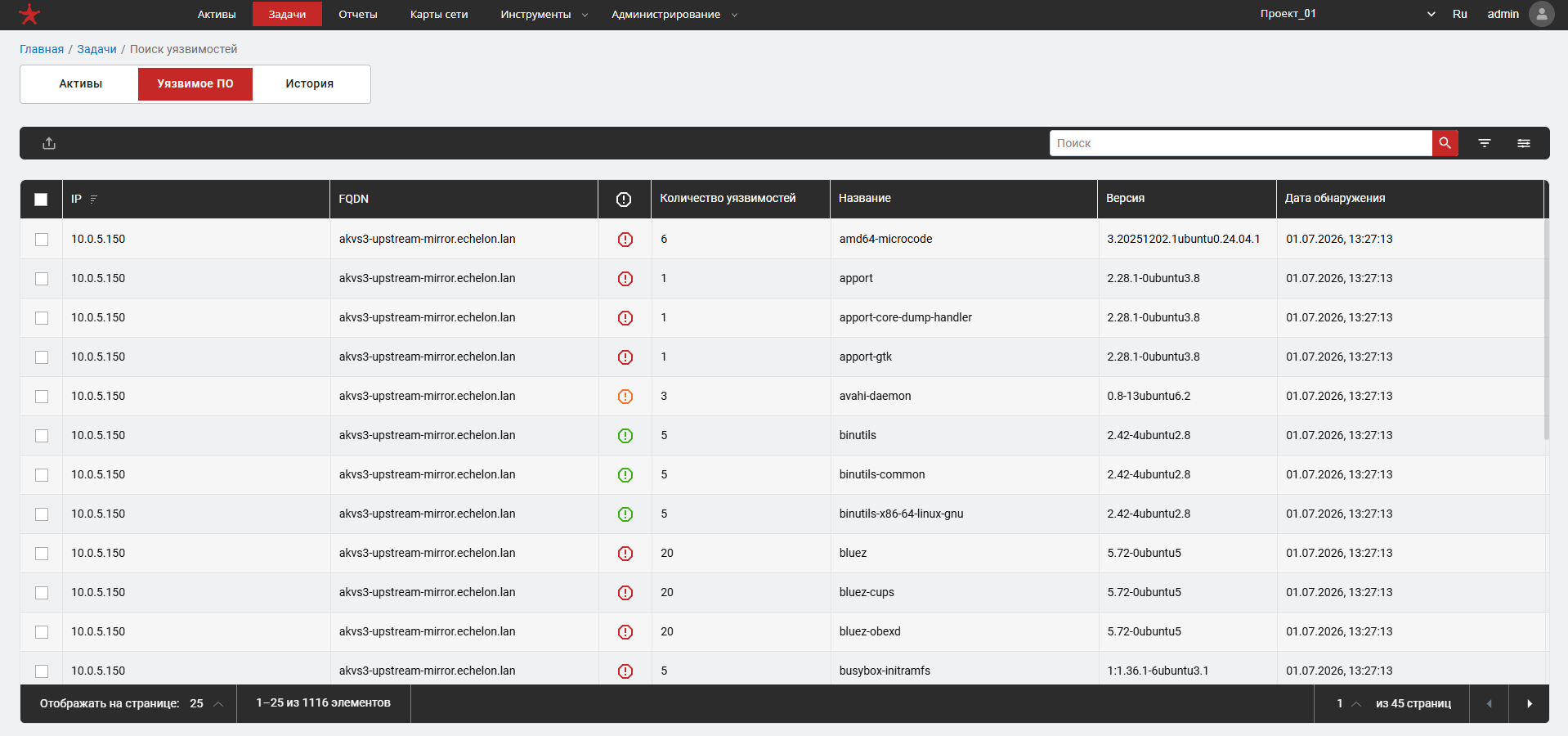Sort by Дата обнаружения column header
Viewport: 1568px width, 736px height.
click(x=1334, y=198)
